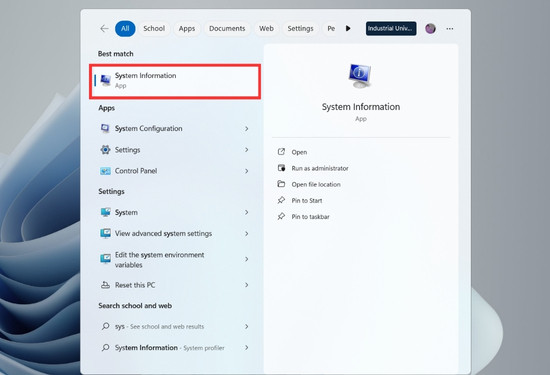Select Pin to Start
Viewport: 550px width, 375px height.
307,200
